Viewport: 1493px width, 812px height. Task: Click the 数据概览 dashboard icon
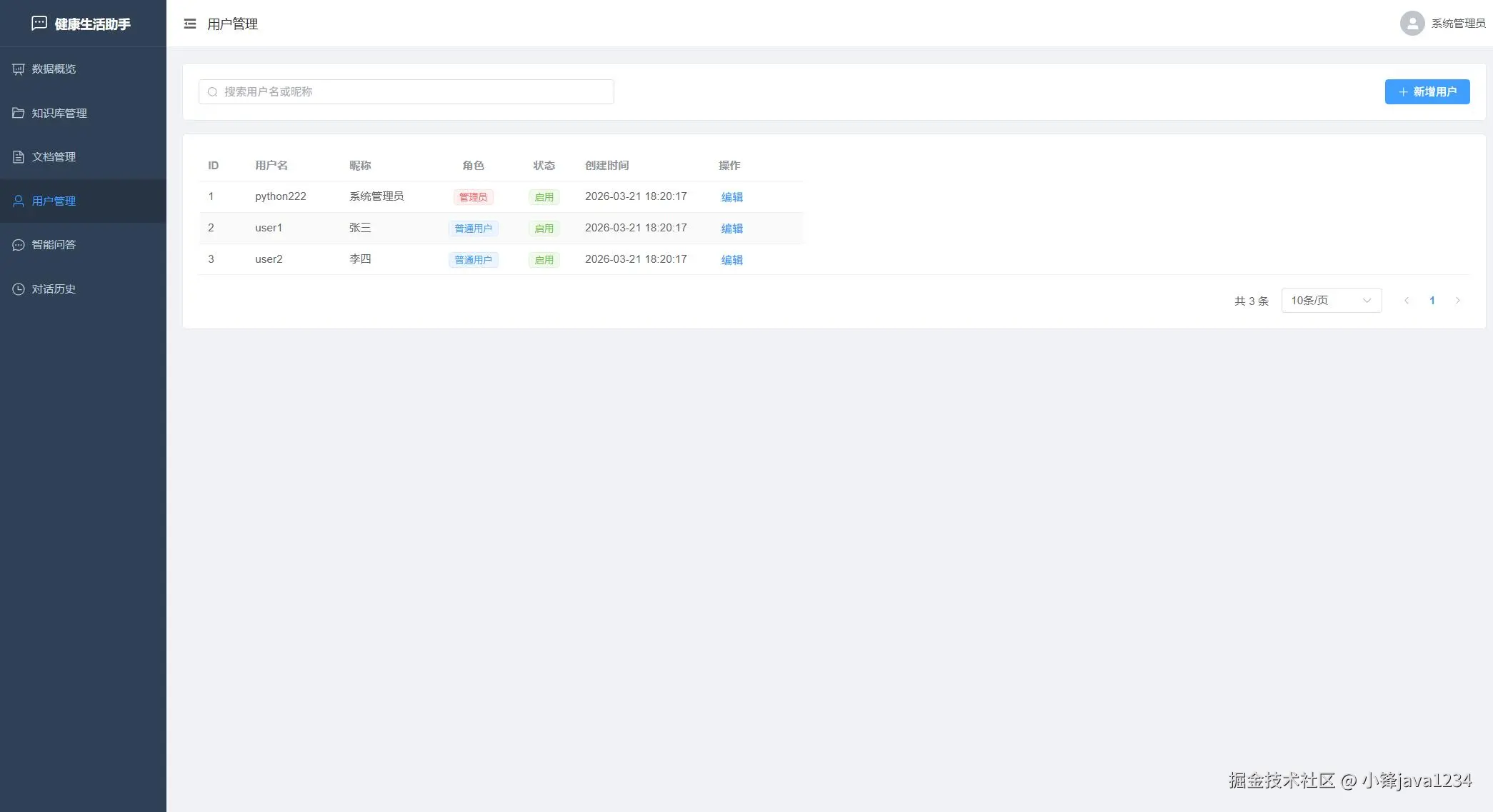(19, 69)
